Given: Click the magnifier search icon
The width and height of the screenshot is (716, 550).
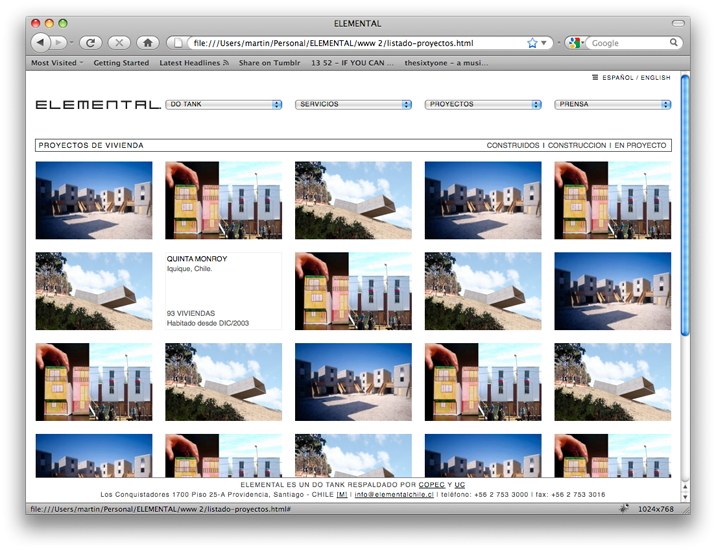Looking at the screenshot, I should click(674, 42).
